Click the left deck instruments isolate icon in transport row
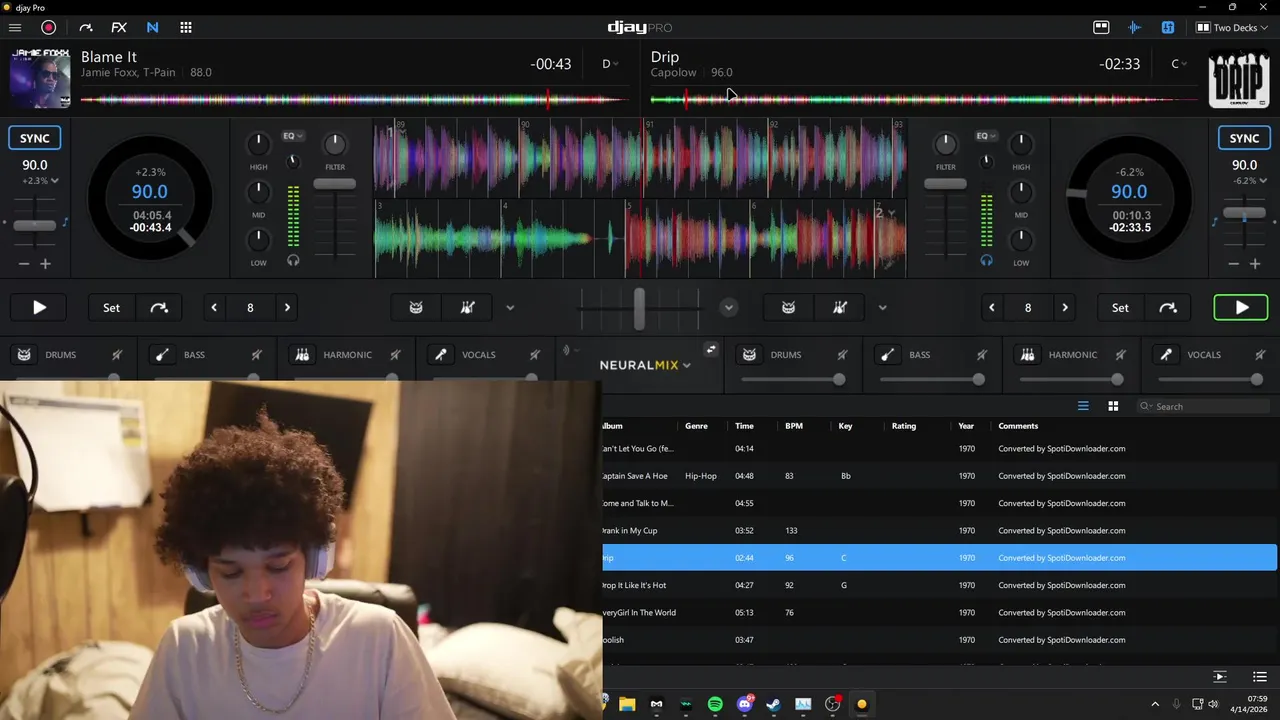 click(x=467, y=308)
